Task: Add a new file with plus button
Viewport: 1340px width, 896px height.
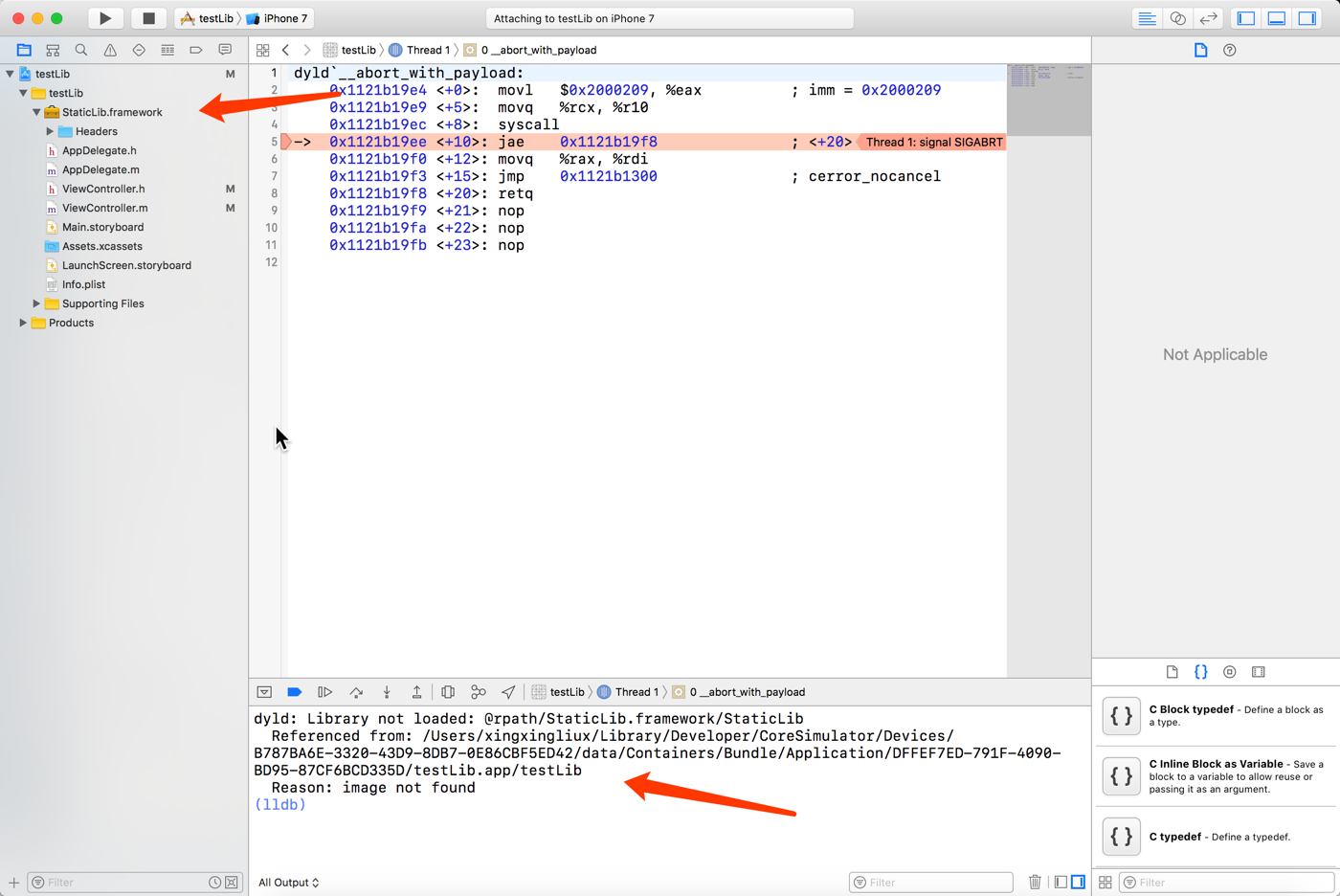Action: 13,883
